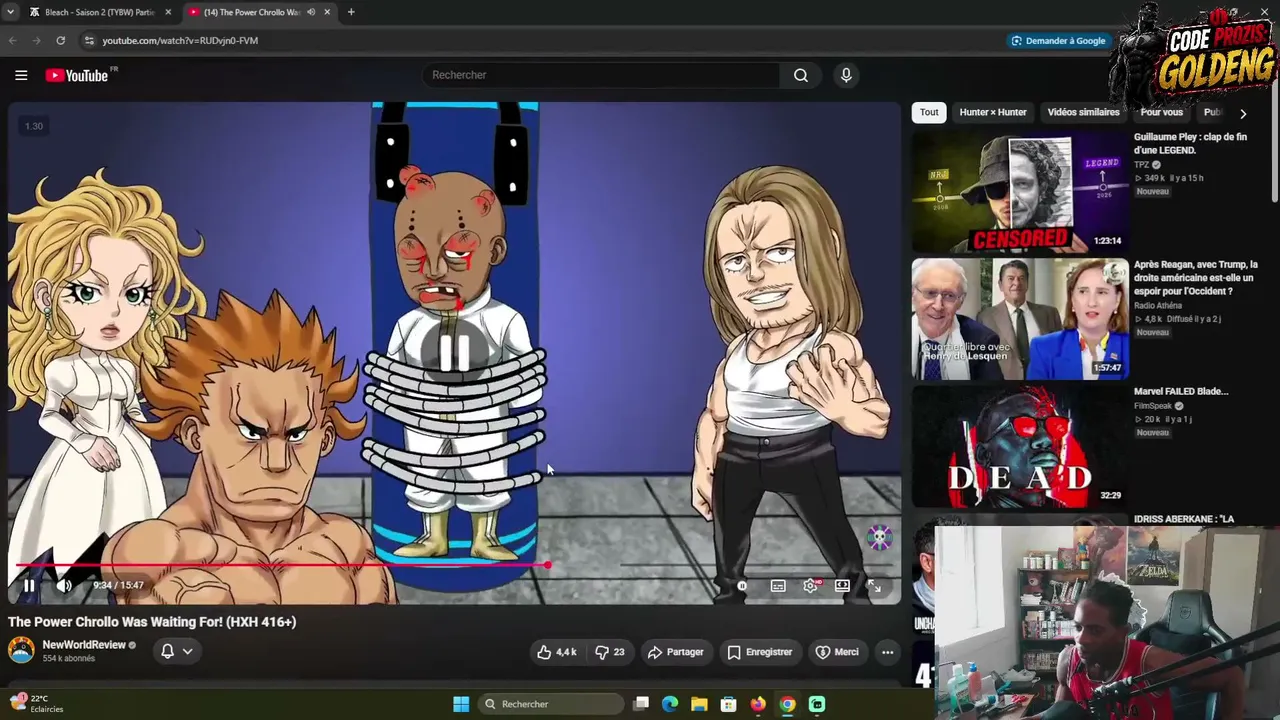Screen dimensions: 1280x720
Task: Open 'Après Reagan, avec Trump' video title
Action: pos(1196,278)
